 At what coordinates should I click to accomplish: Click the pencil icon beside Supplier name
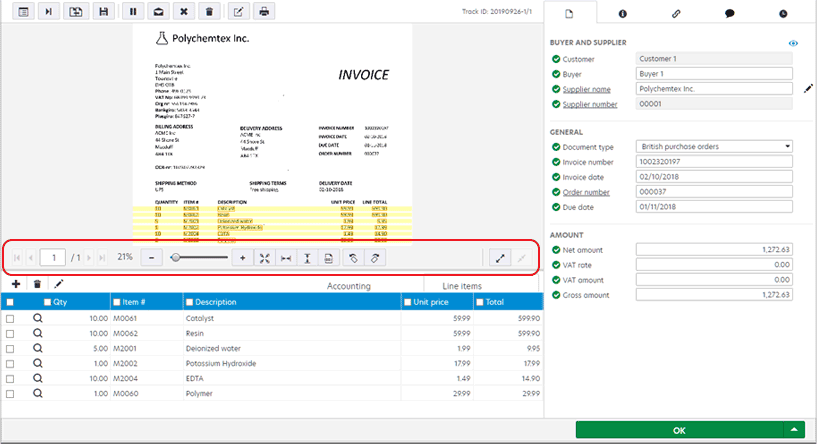808,89
